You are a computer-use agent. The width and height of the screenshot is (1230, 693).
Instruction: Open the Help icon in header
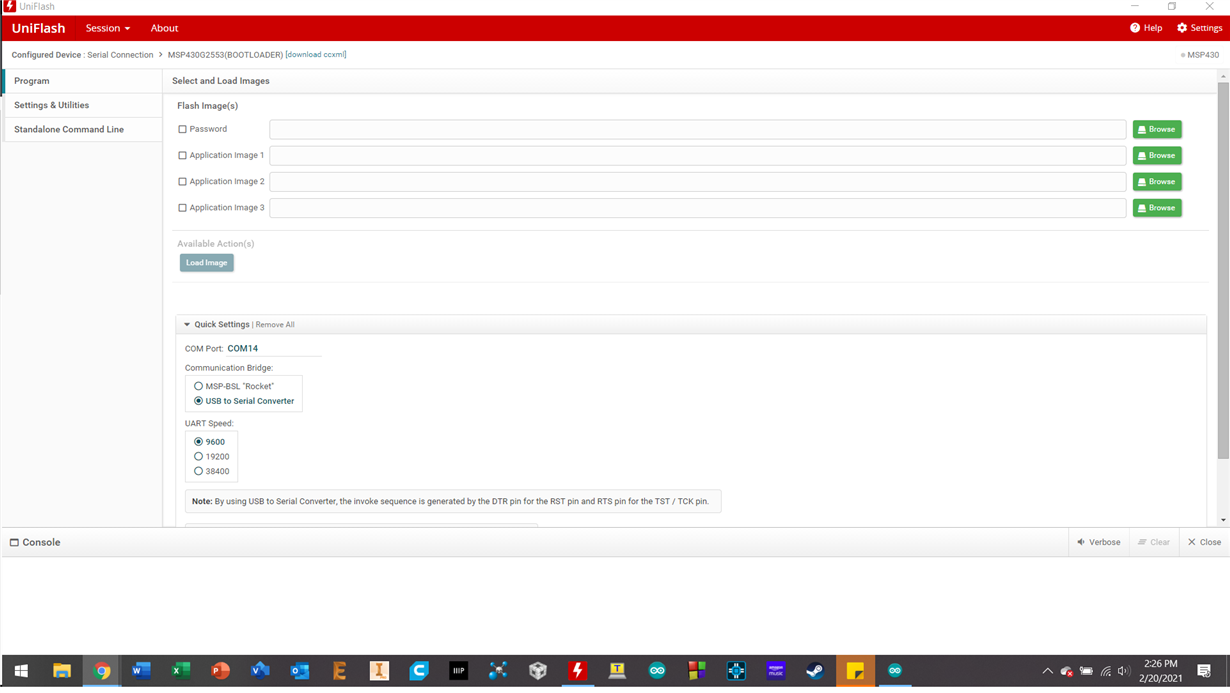[x=1135, y=28]
